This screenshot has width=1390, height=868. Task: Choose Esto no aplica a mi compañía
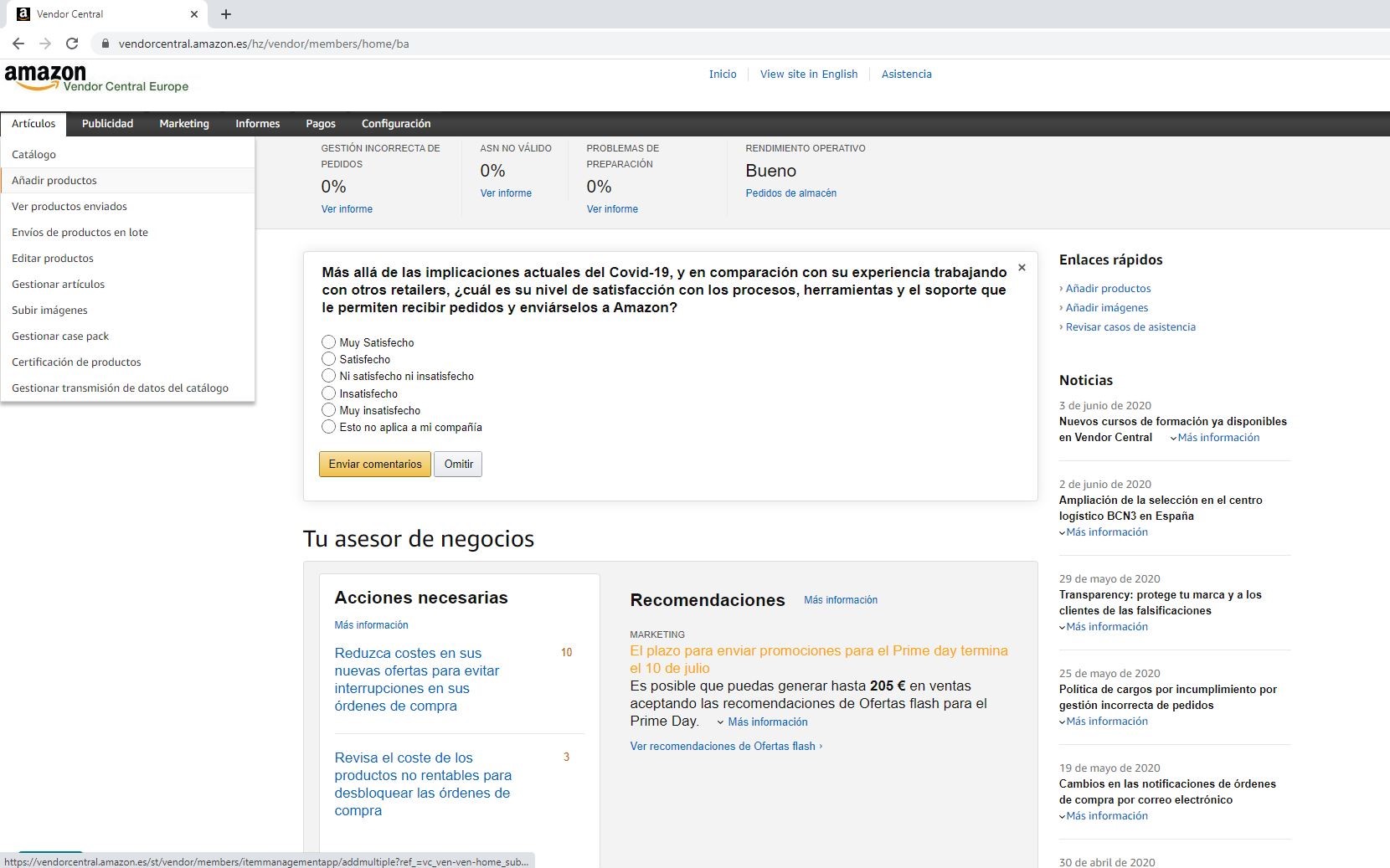coord(328,427)
